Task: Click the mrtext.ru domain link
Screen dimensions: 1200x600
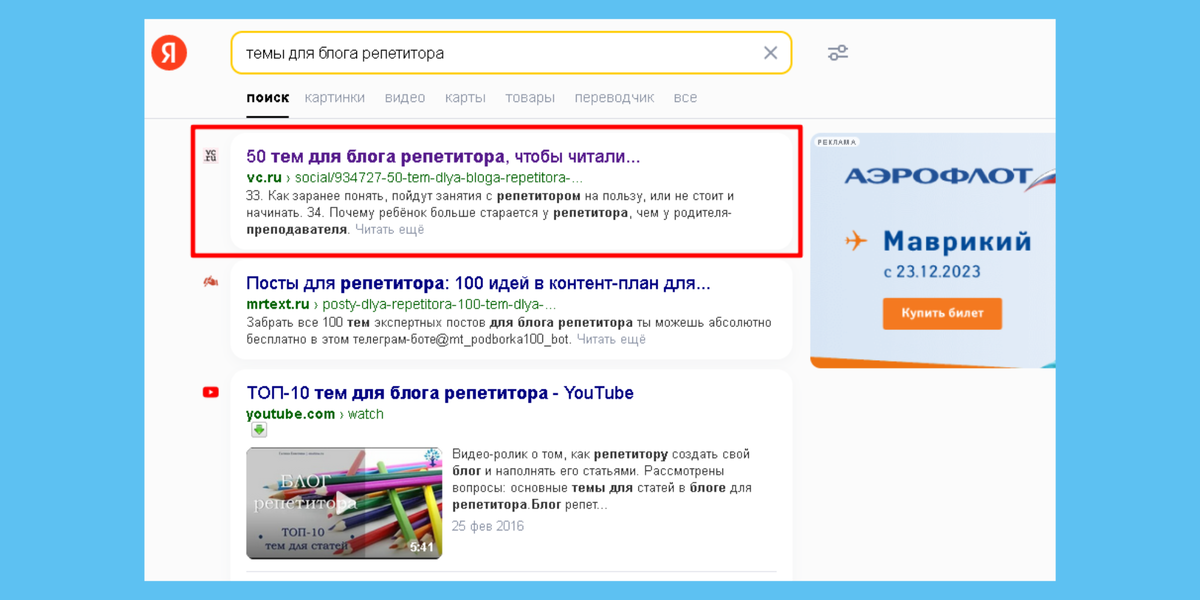Action: [x=278, y=304]
